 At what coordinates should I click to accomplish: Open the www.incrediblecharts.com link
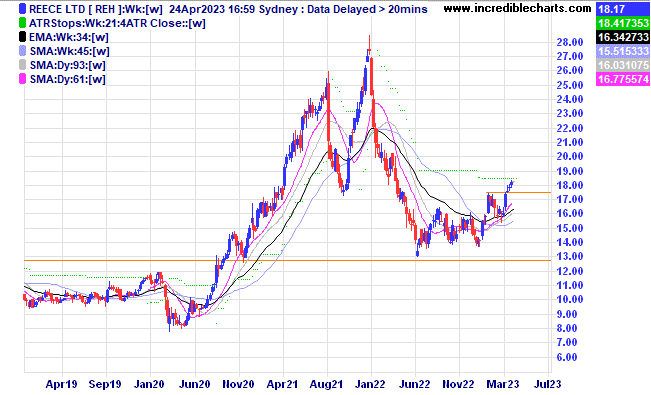point(517,8)
